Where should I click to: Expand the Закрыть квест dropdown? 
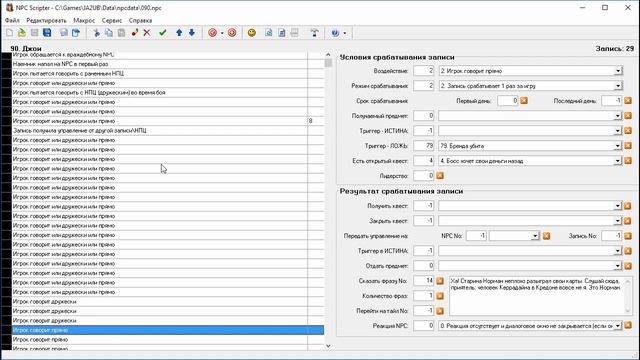coord(618,221)
